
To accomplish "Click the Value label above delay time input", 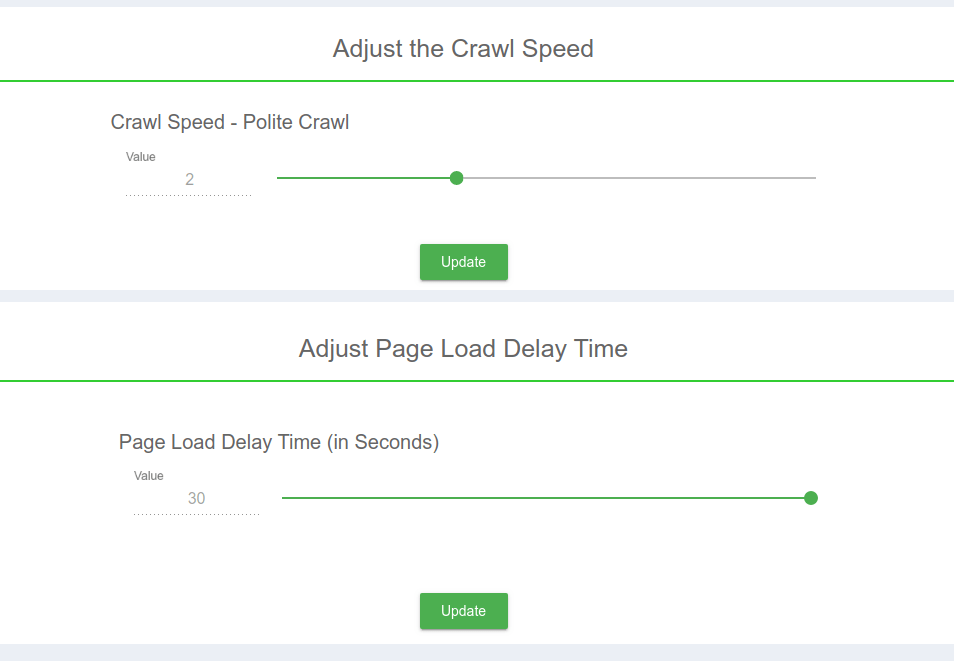I will (148, 475).
